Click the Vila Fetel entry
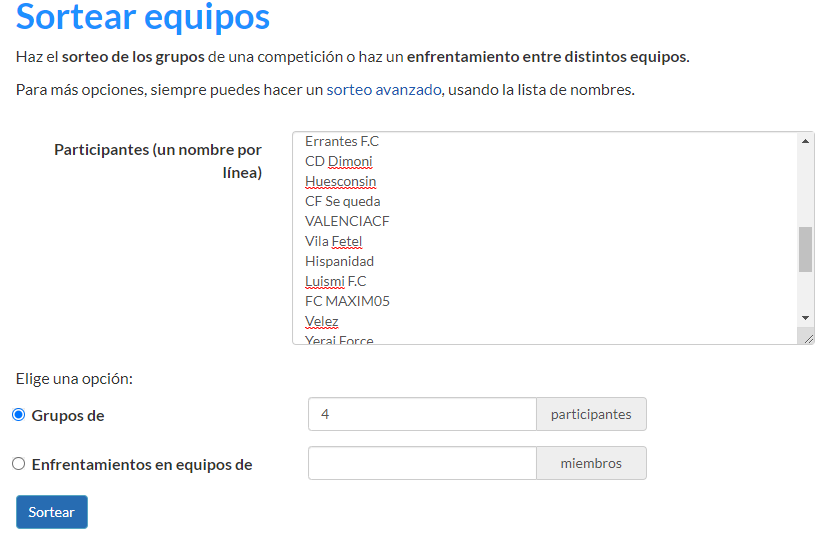Viewport: 827px width, 545px height. click(x=334, y=241)
